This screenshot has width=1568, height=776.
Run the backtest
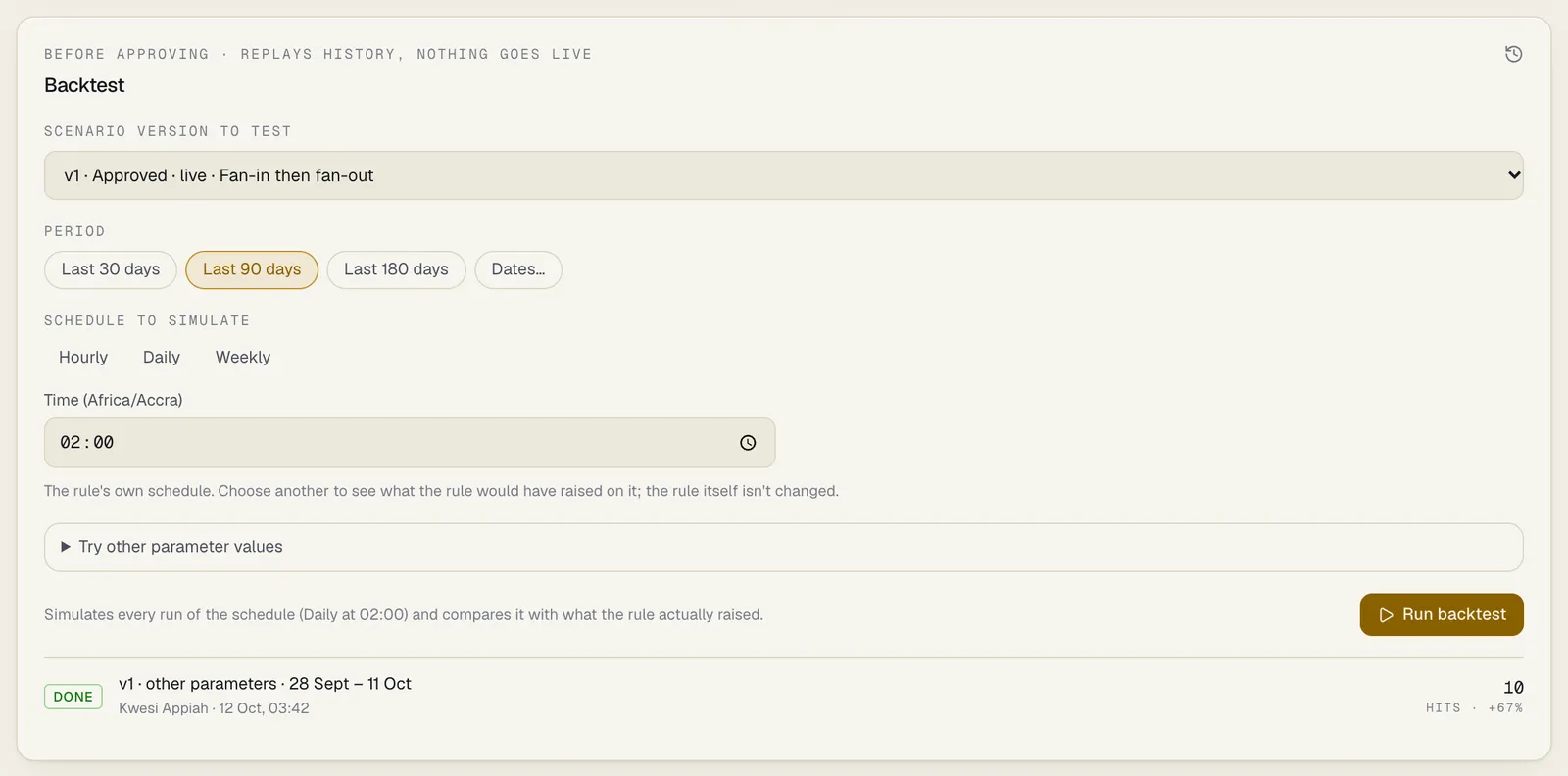(1442, 614)
